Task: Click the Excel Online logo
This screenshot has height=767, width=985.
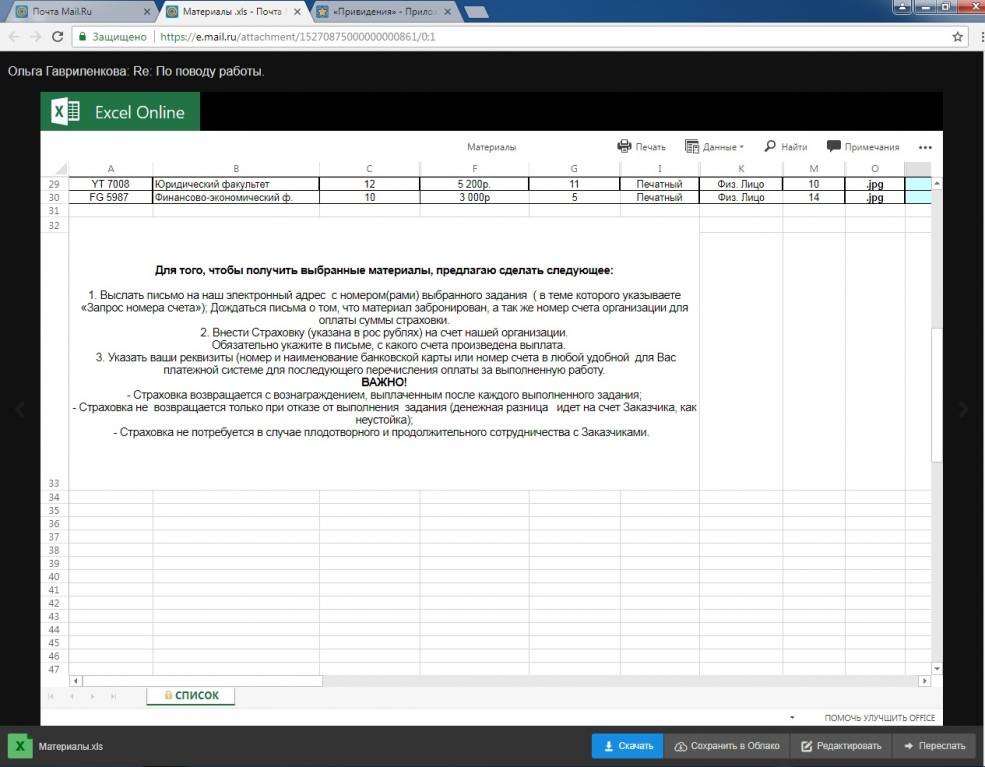Action: click(x=119, y=112)
